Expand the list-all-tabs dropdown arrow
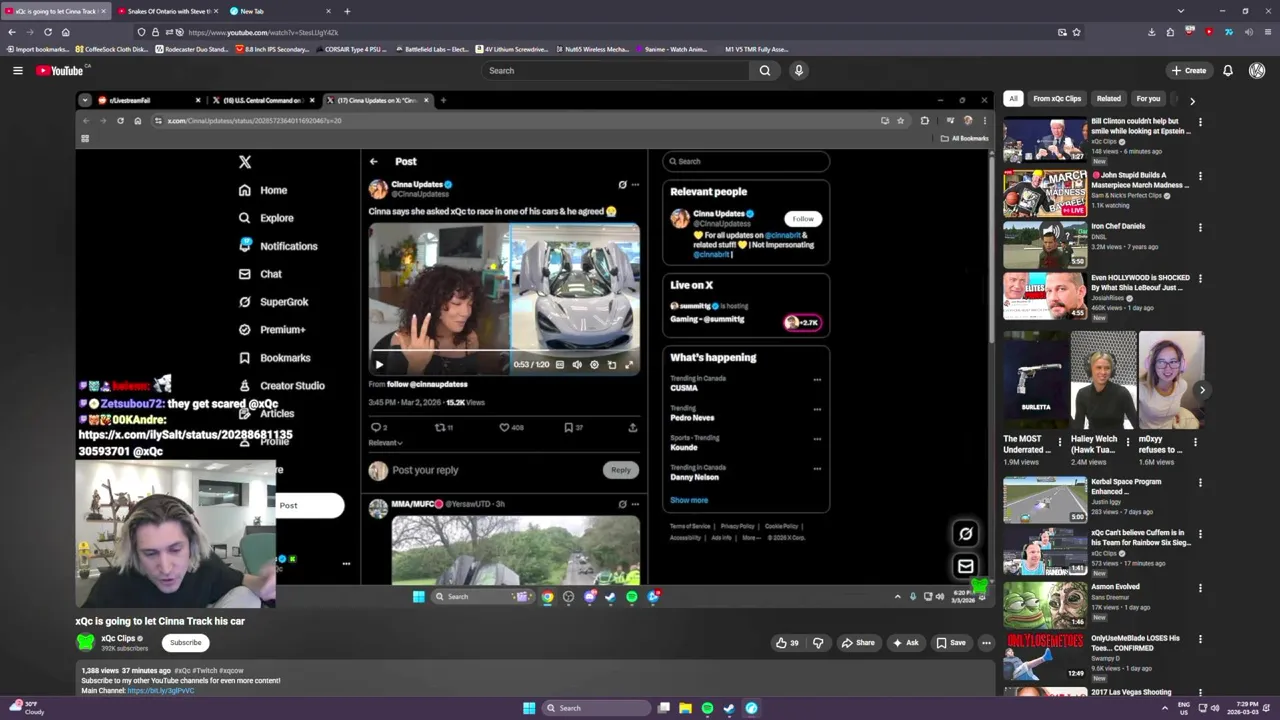The width and height of the screenshot is (1280, 720). click(x=1181, y=11)
